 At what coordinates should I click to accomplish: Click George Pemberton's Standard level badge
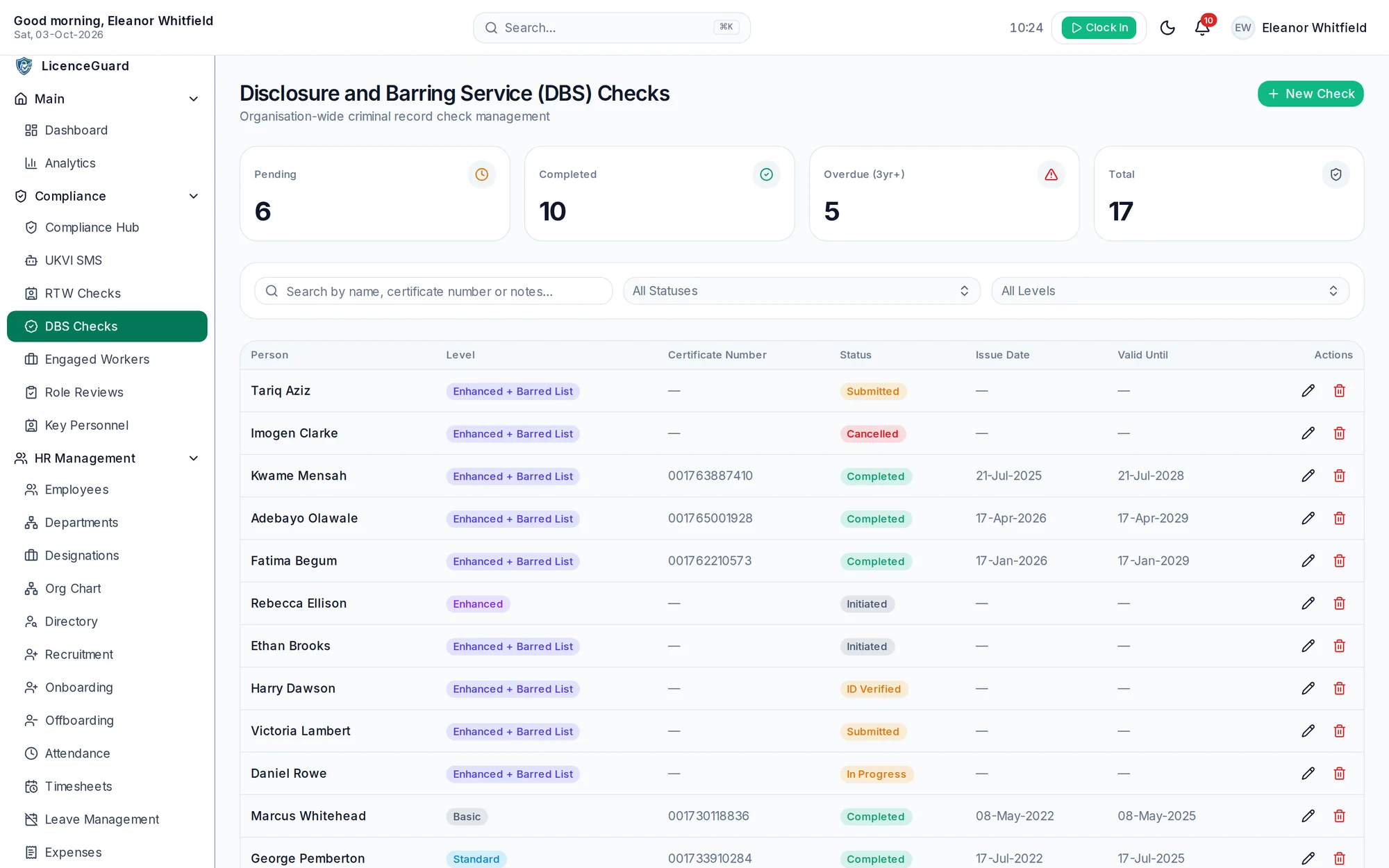coord(476,859)
